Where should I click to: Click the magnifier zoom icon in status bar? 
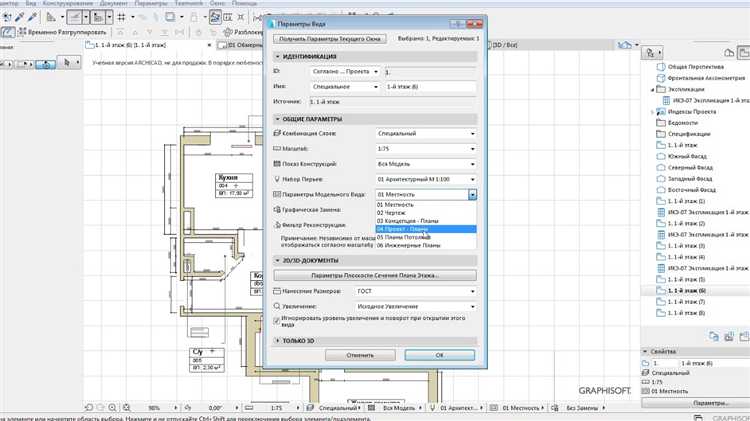(112, 408)
